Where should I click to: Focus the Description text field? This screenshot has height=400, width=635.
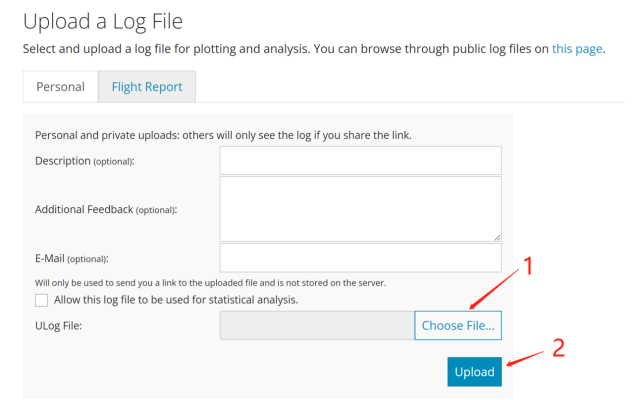click(360, 161)
